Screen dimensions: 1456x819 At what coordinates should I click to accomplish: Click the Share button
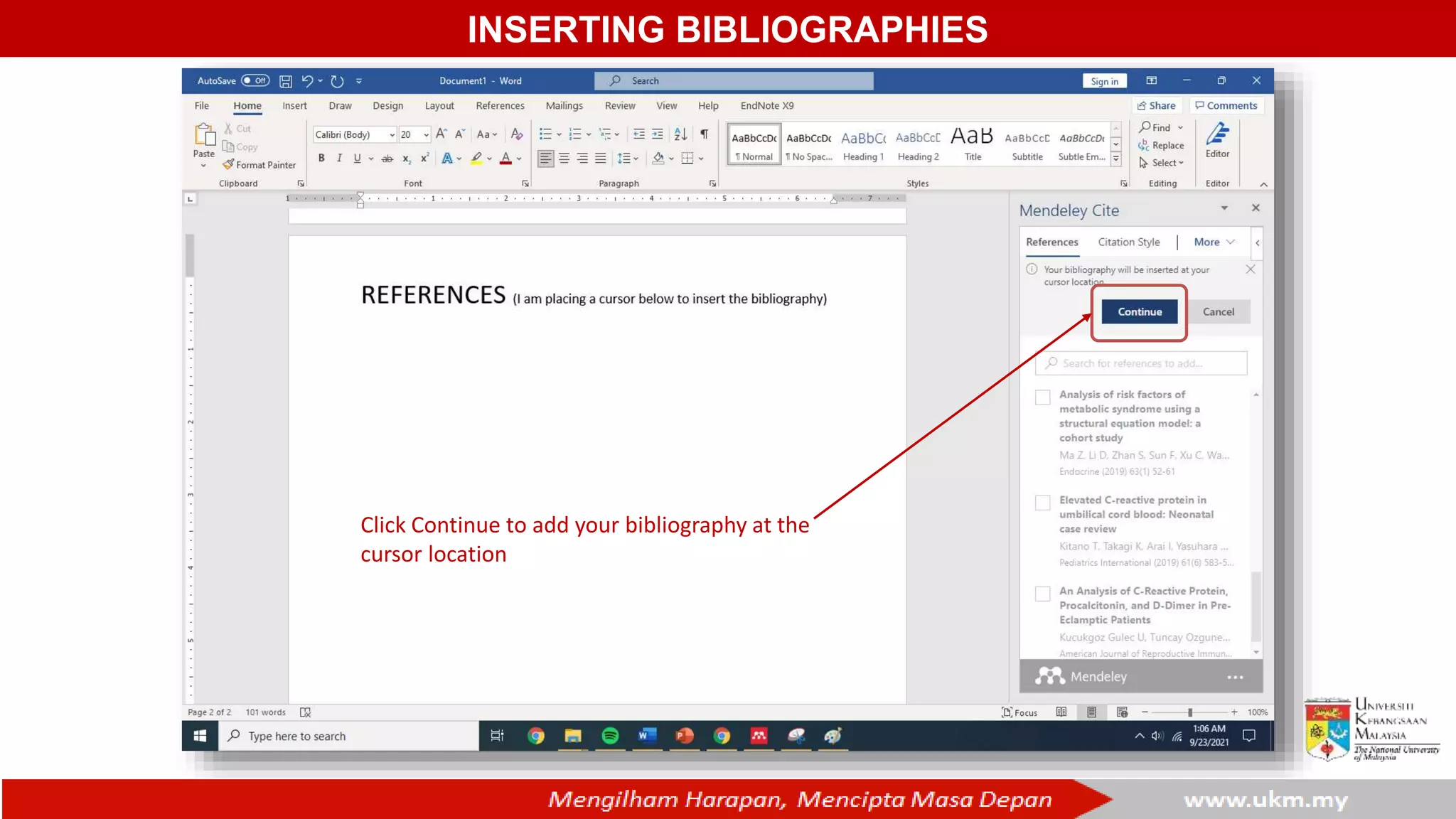[x=1157, y=105]
